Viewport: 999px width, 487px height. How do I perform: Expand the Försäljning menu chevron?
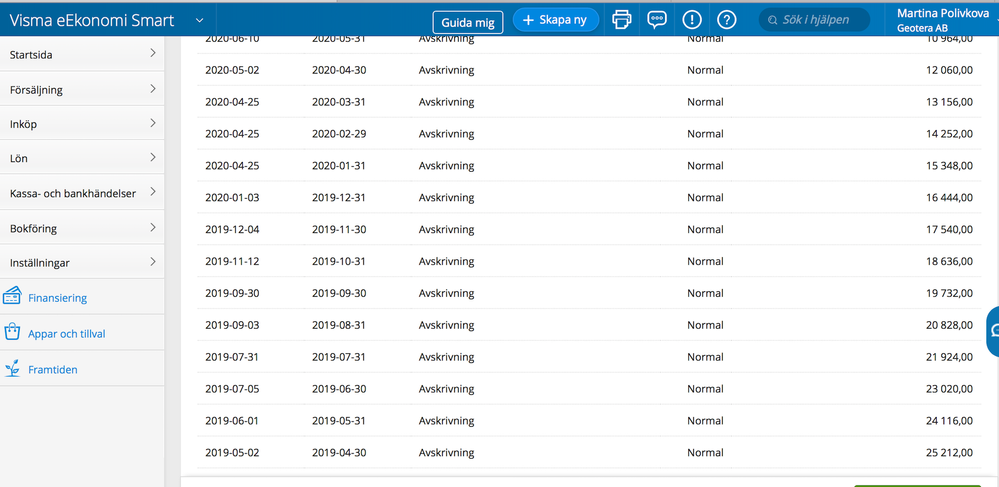tap(153, 89)
